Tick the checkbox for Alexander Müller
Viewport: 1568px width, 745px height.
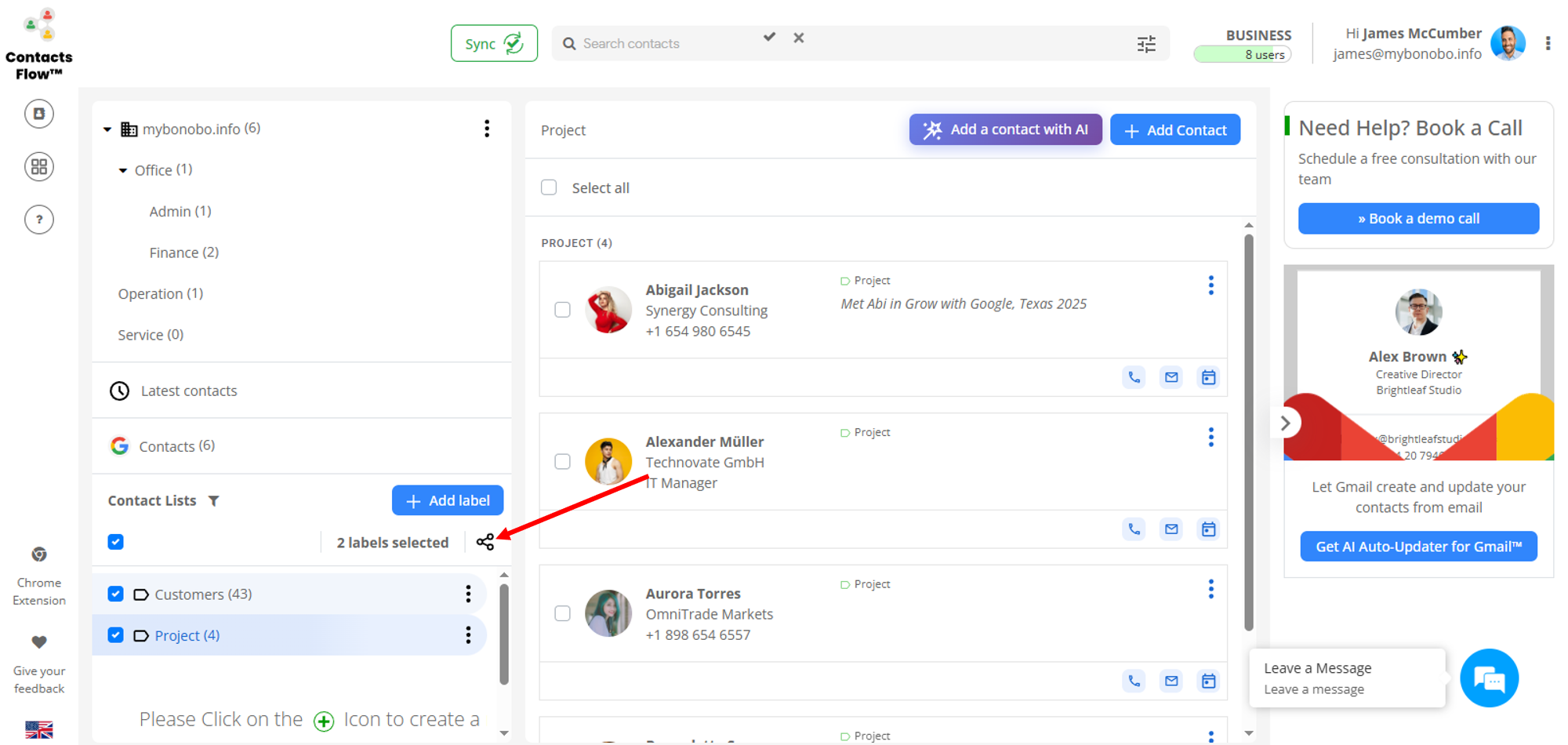pos(562,461)
